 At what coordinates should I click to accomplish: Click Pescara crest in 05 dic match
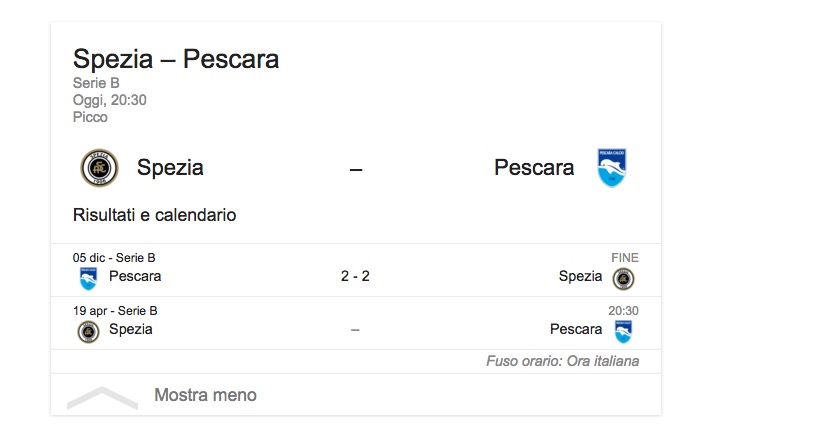88,277
